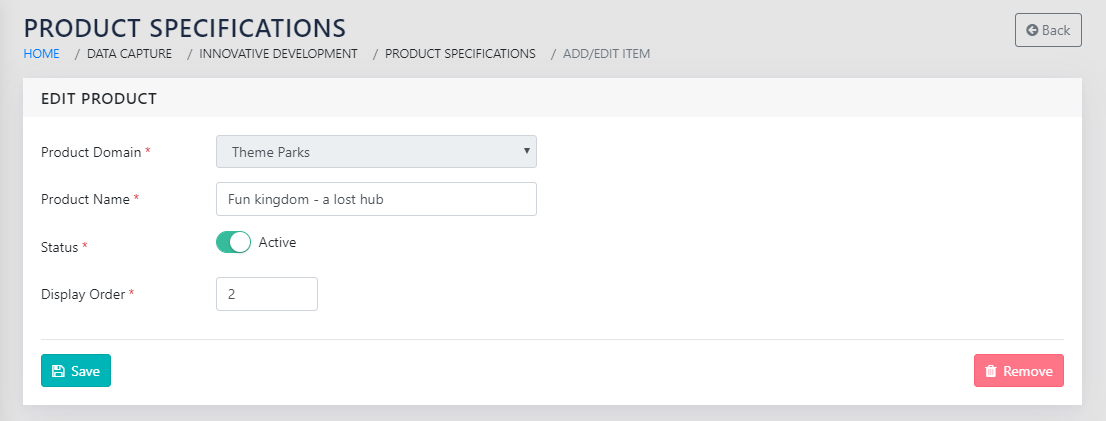Click the Product Domain field label
Screen dimensions: 1106x421
pos(91,152)
